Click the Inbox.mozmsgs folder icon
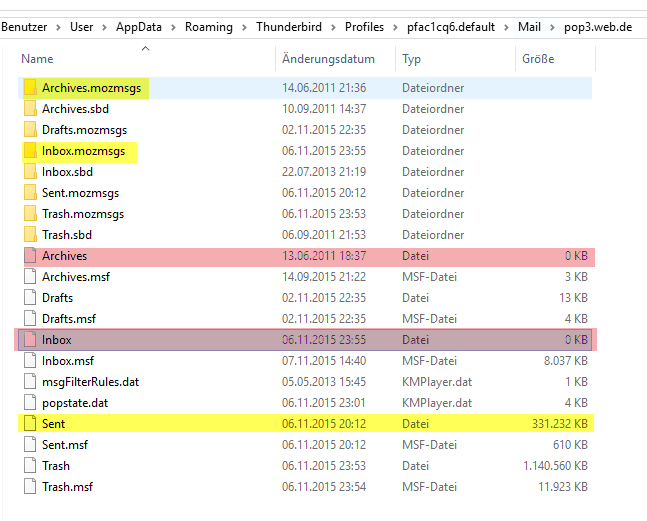 pos(30,151)
